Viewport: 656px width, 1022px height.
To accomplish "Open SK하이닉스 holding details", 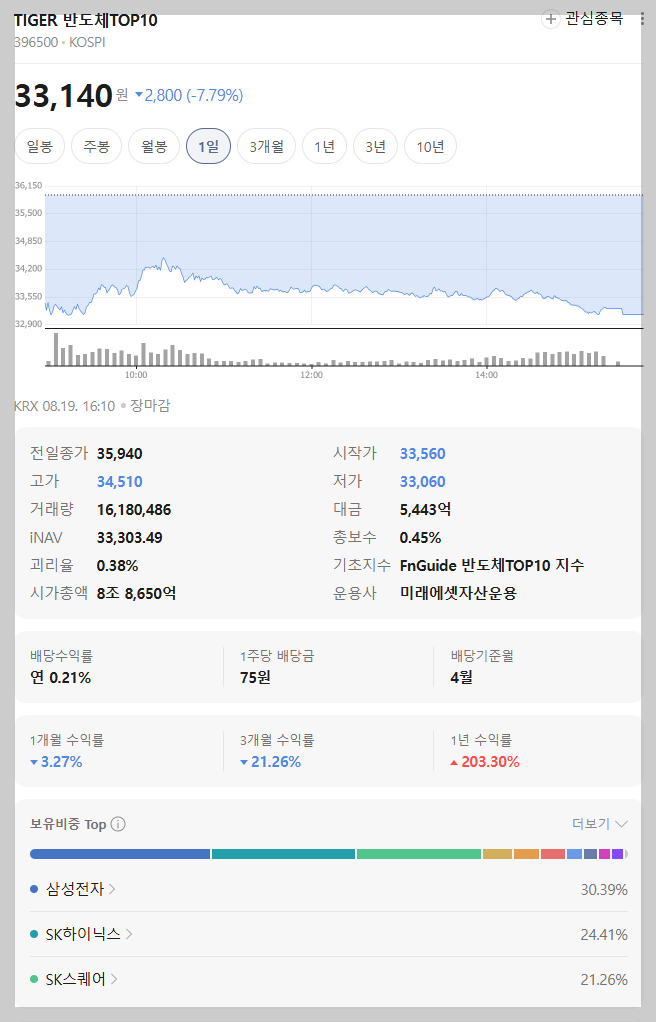I will click(89, 934).
